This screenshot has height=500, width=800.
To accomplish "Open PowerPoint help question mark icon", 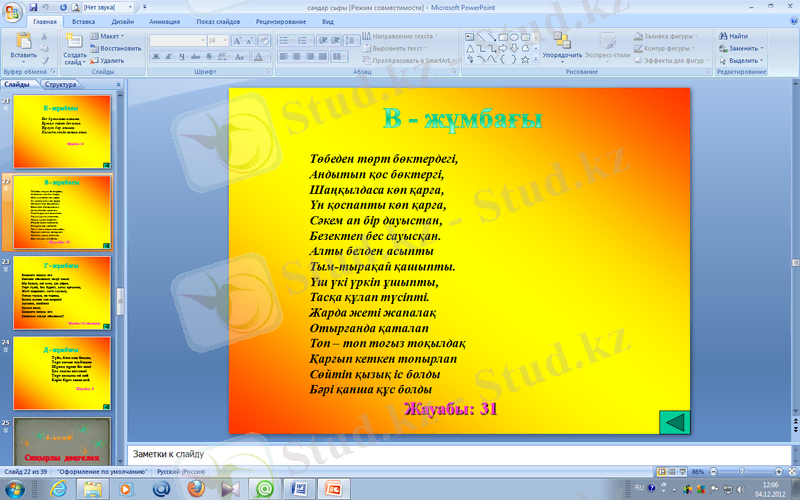I will point(791,20).
